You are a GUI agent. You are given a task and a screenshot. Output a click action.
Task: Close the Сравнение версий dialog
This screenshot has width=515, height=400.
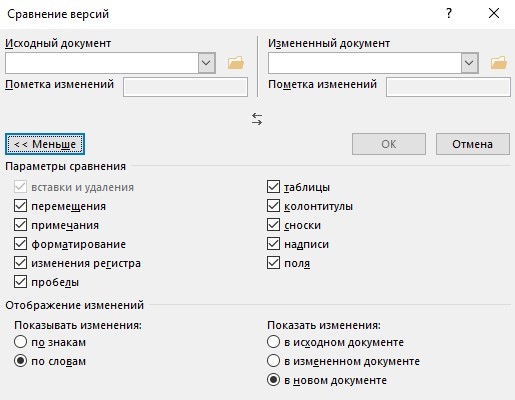(x=494, y=13)
